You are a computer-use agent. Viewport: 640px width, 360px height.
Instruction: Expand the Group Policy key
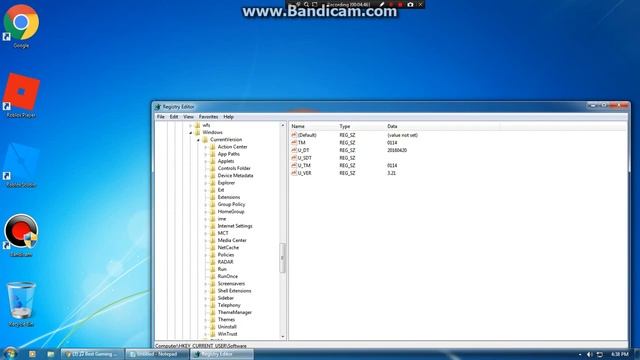coord(206,204)
